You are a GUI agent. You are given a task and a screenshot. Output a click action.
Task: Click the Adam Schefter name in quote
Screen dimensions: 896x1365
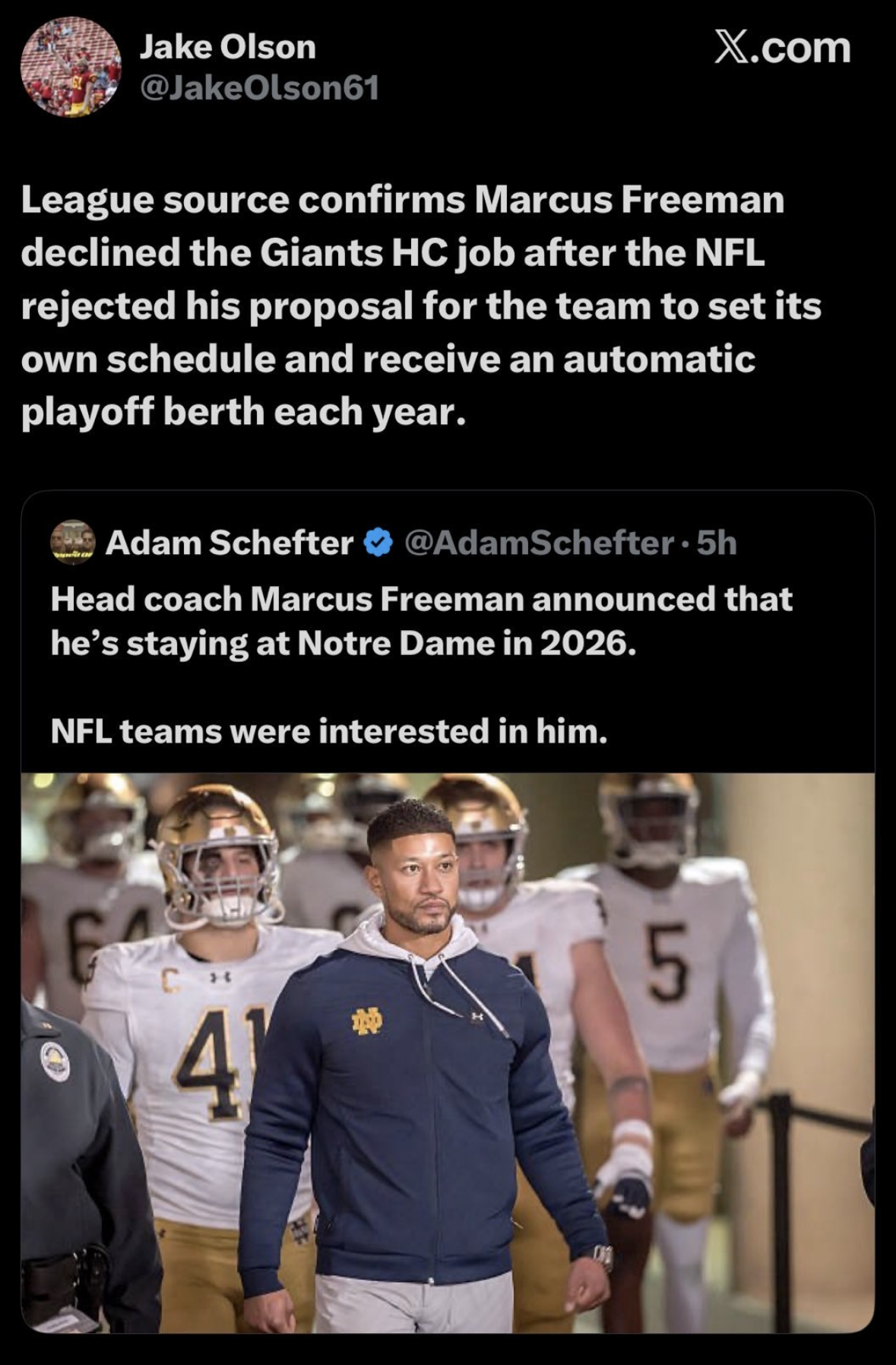230,543
